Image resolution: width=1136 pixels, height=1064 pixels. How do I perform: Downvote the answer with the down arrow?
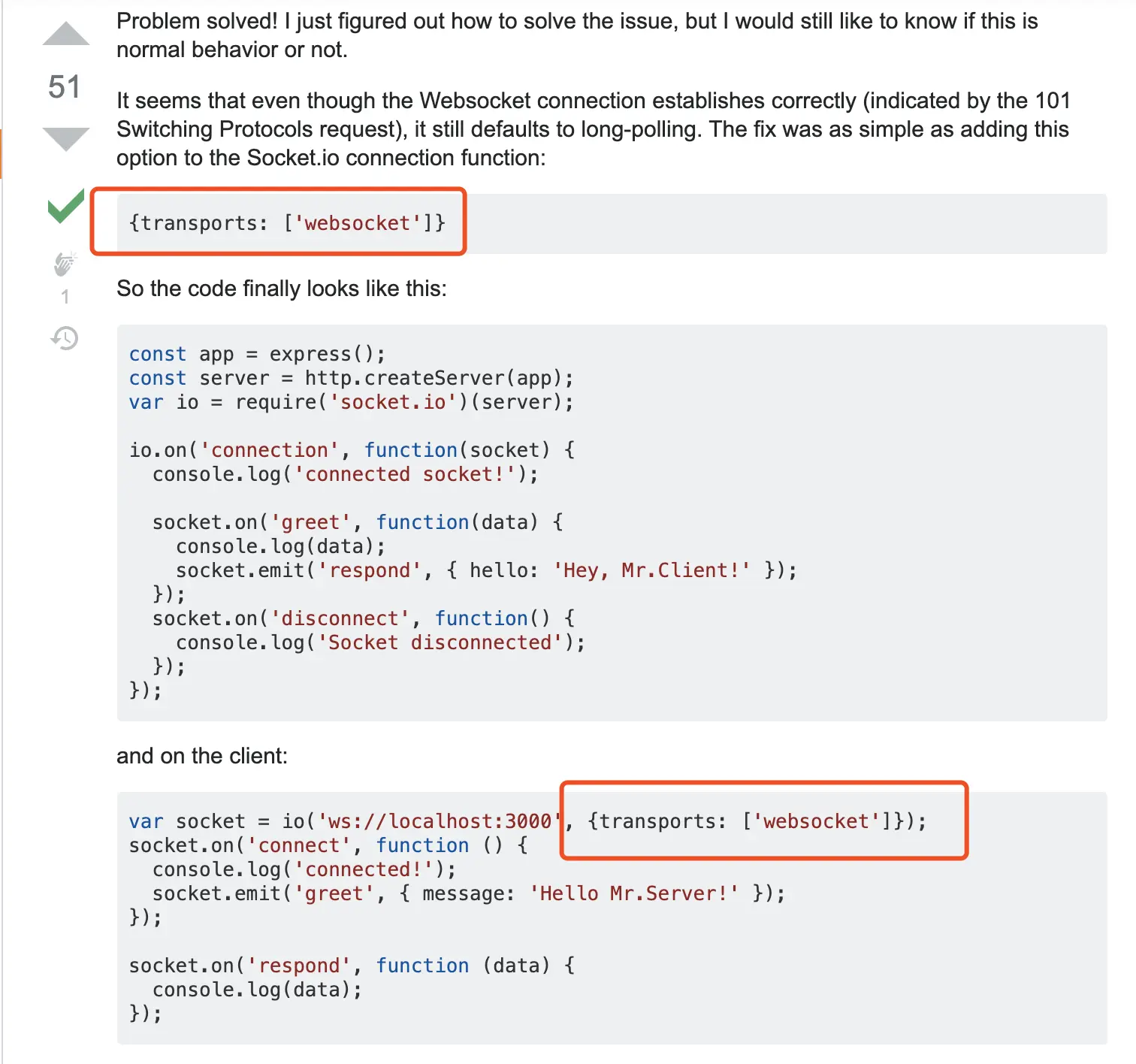point(66,139)
